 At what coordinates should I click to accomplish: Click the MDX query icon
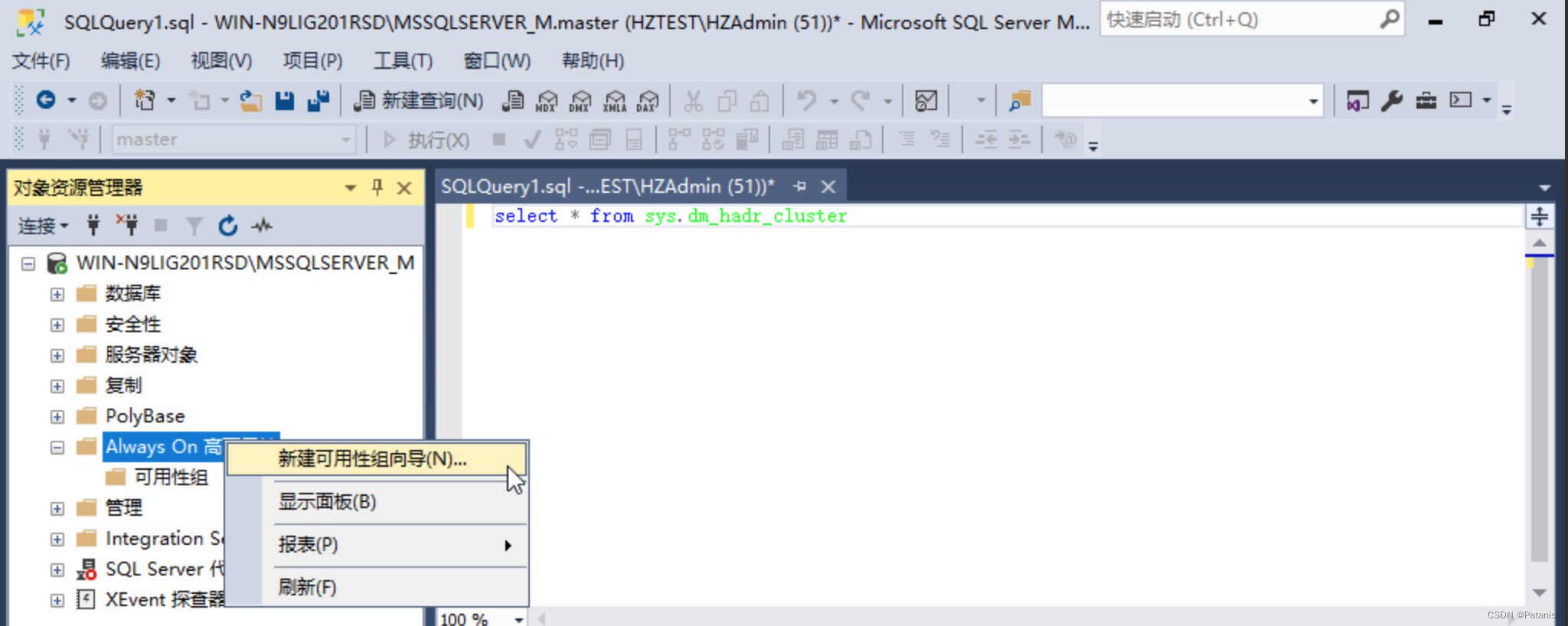point(547,100)
